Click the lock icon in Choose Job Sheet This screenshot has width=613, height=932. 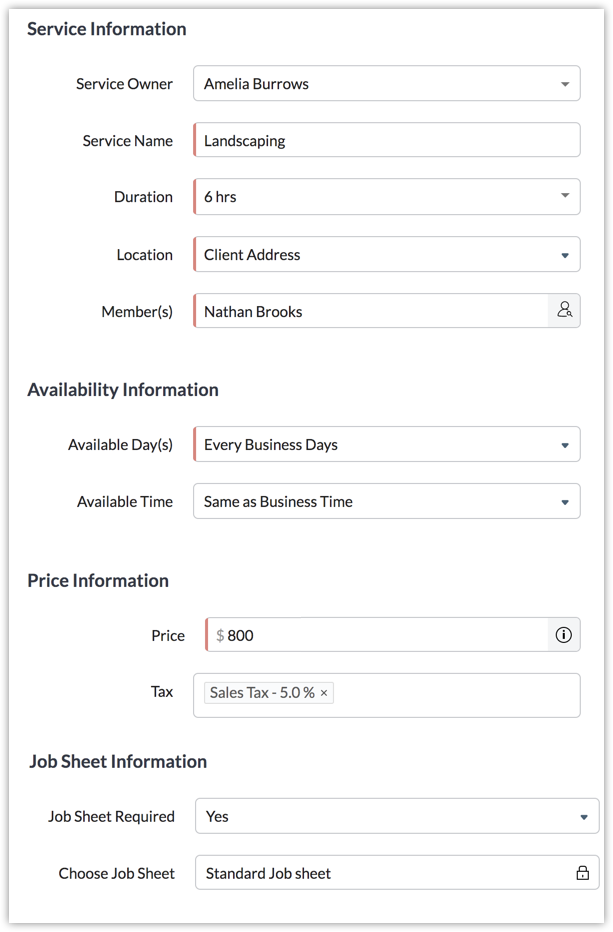[x=582, y=873]
